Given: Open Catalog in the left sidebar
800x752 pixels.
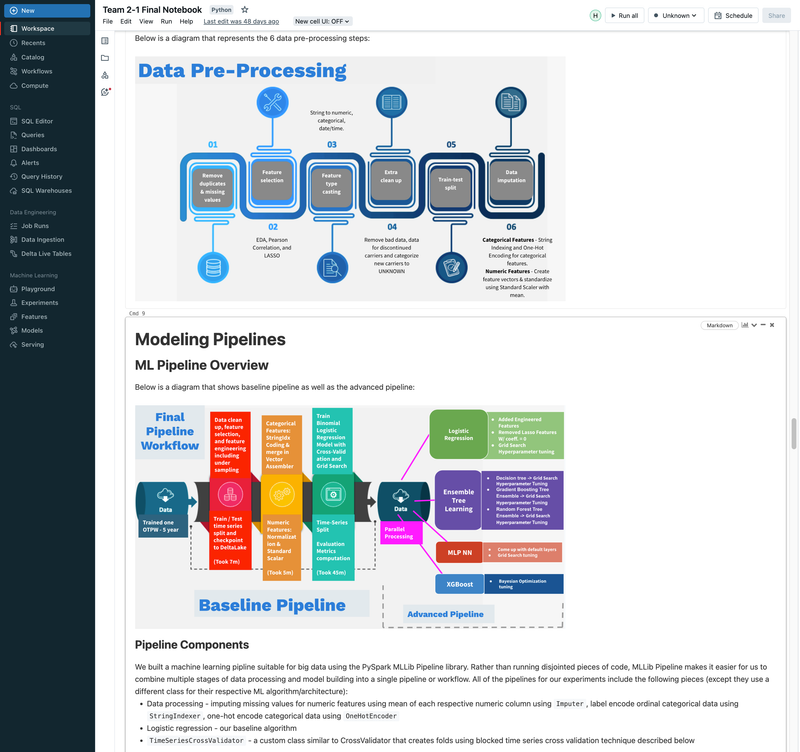Looking at the screenshot, I should point(35,57).
